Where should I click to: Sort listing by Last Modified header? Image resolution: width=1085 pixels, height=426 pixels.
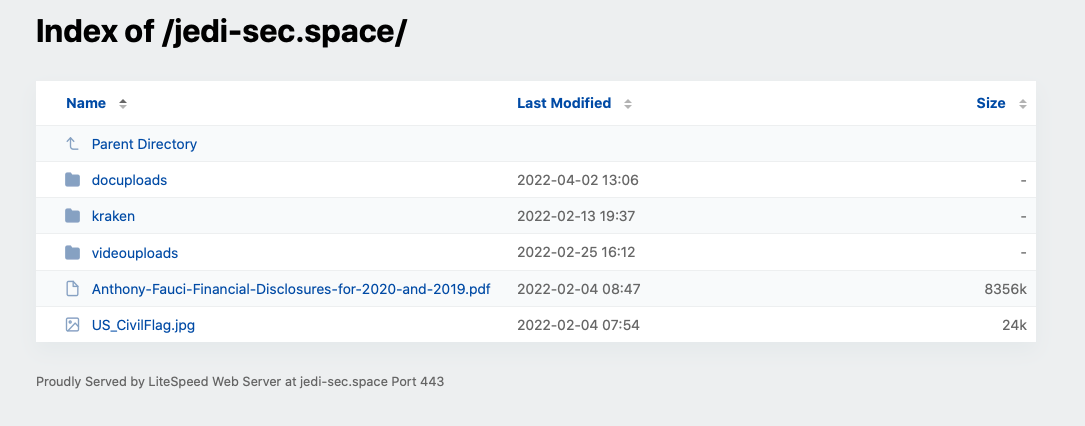(564, 103)
